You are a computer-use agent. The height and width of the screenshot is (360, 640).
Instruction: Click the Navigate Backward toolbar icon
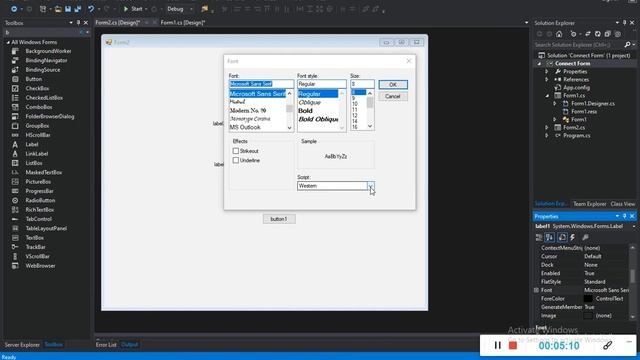(x=14, y=9)
